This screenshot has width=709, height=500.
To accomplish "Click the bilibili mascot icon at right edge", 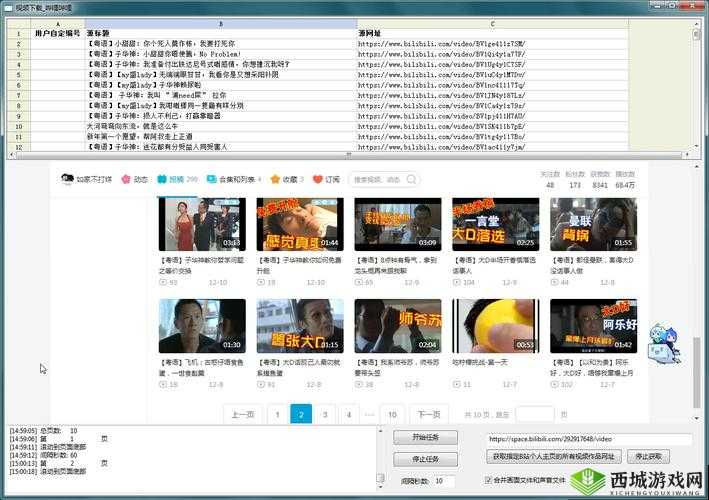I will click(659, 343).
